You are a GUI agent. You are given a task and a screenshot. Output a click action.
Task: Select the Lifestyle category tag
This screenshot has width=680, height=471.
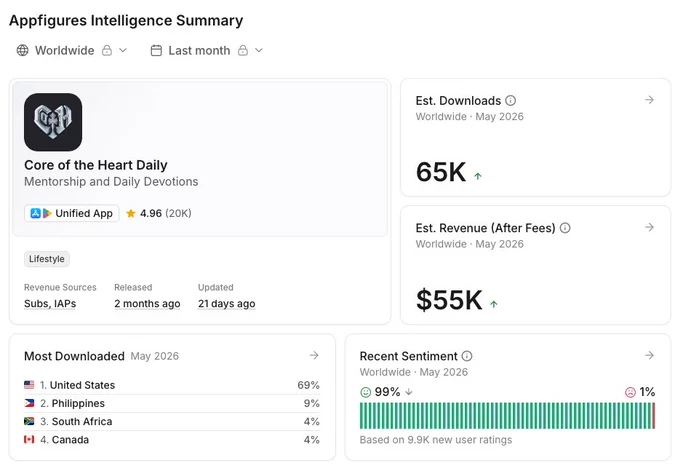tap(46, 259)
